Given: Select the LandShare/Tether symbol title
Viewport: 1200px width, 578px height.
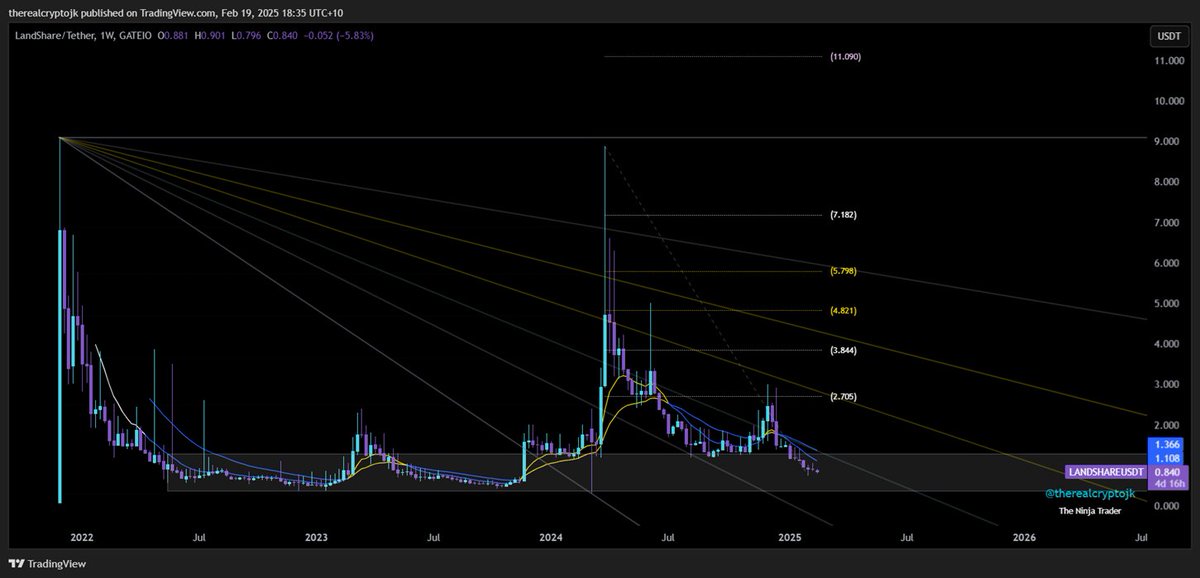Looking at the screenshot, I should (53, 35).
